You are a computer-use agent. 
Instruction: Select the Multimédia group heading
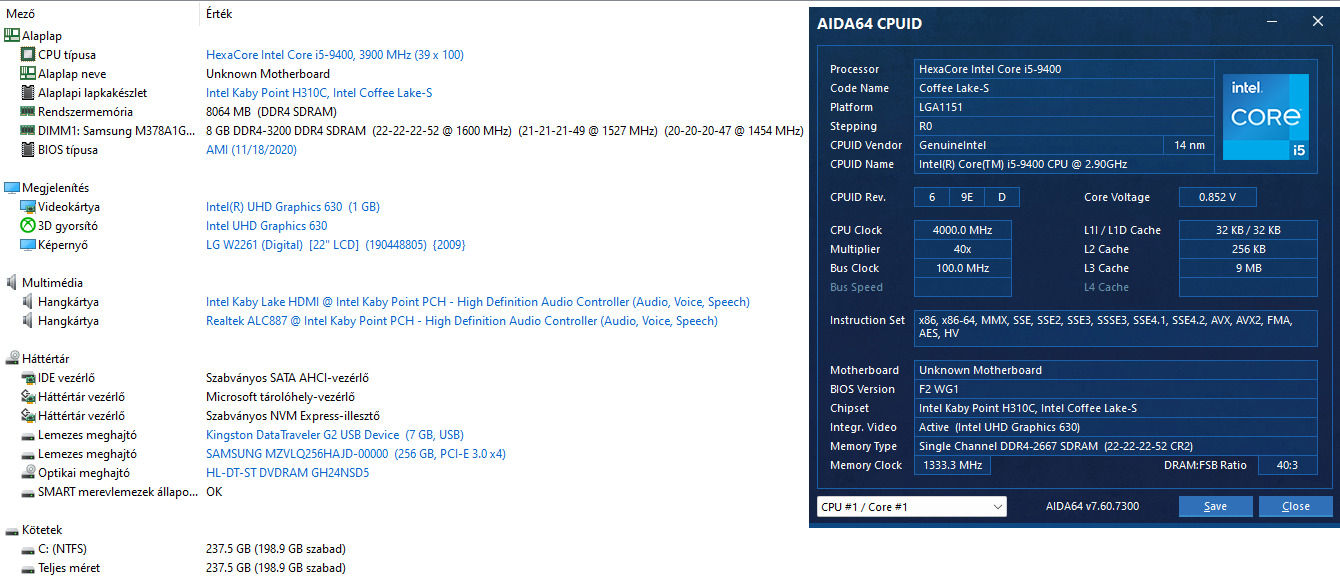coord(53,283)
